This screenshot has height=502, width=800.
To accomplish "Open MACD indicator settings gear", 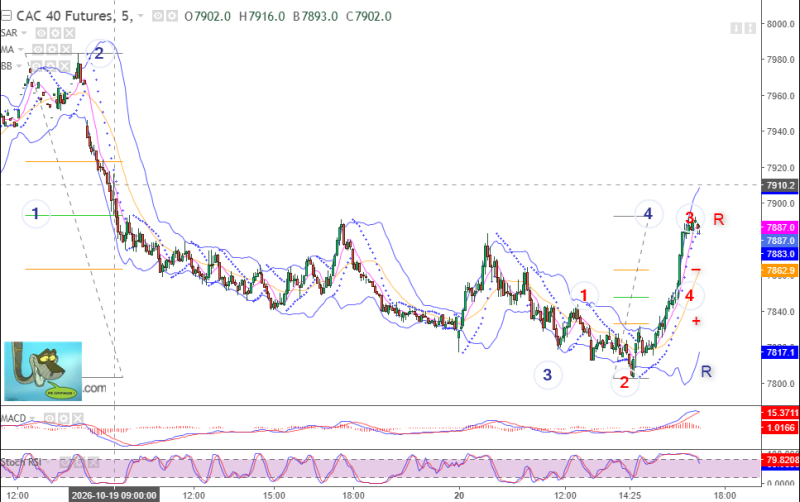I will point(63,418).
